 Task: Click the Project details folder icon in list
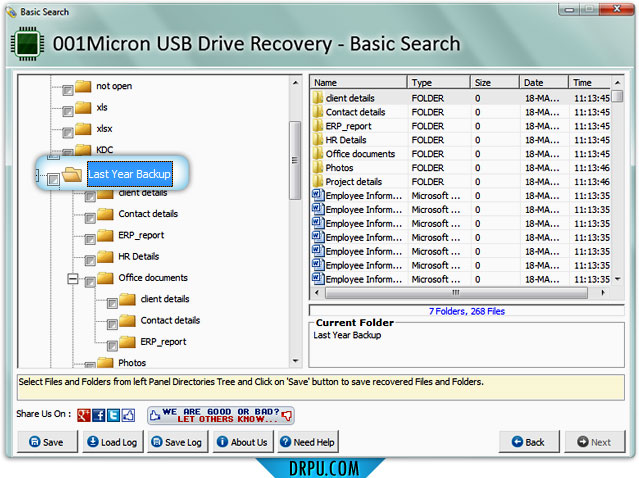(x=318, y=181)
